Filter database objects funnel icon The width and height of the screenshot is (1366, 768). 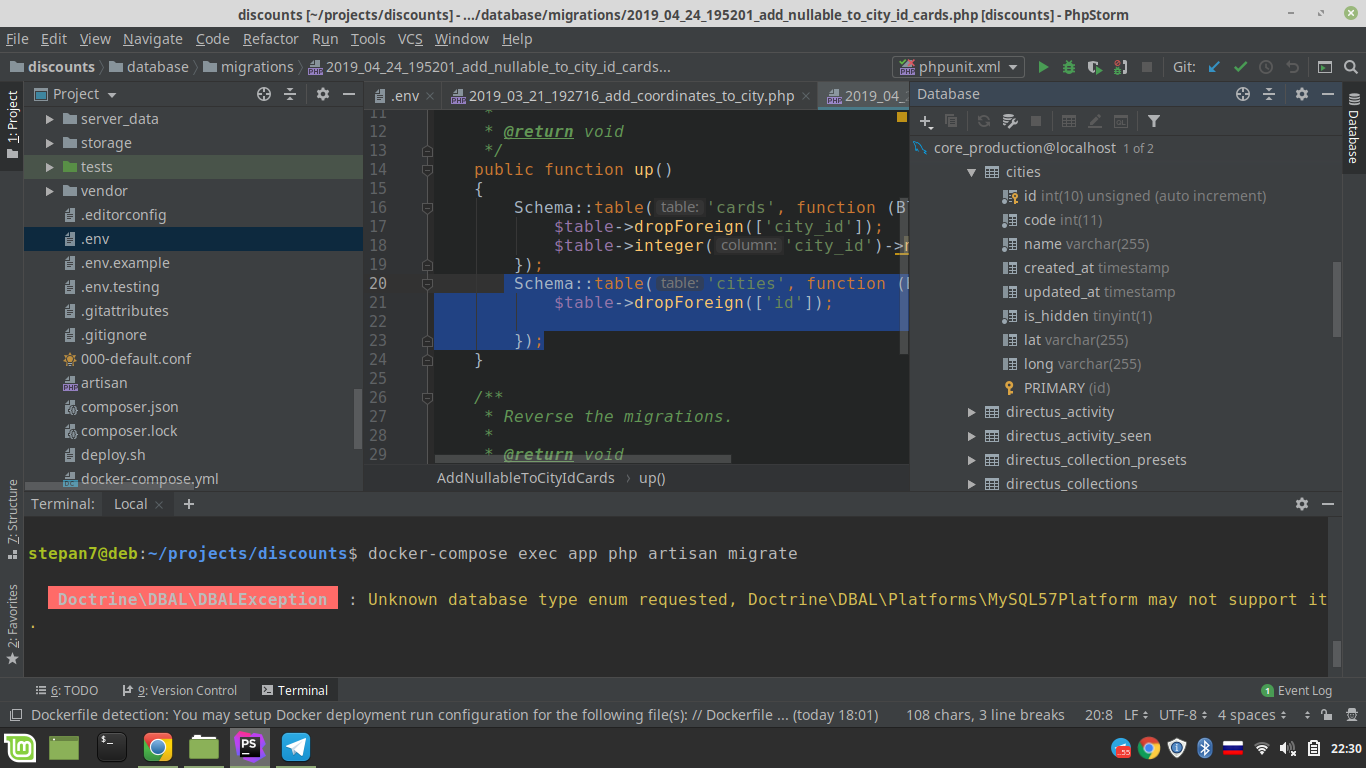pyautogui.click(x=1154, y=121)
